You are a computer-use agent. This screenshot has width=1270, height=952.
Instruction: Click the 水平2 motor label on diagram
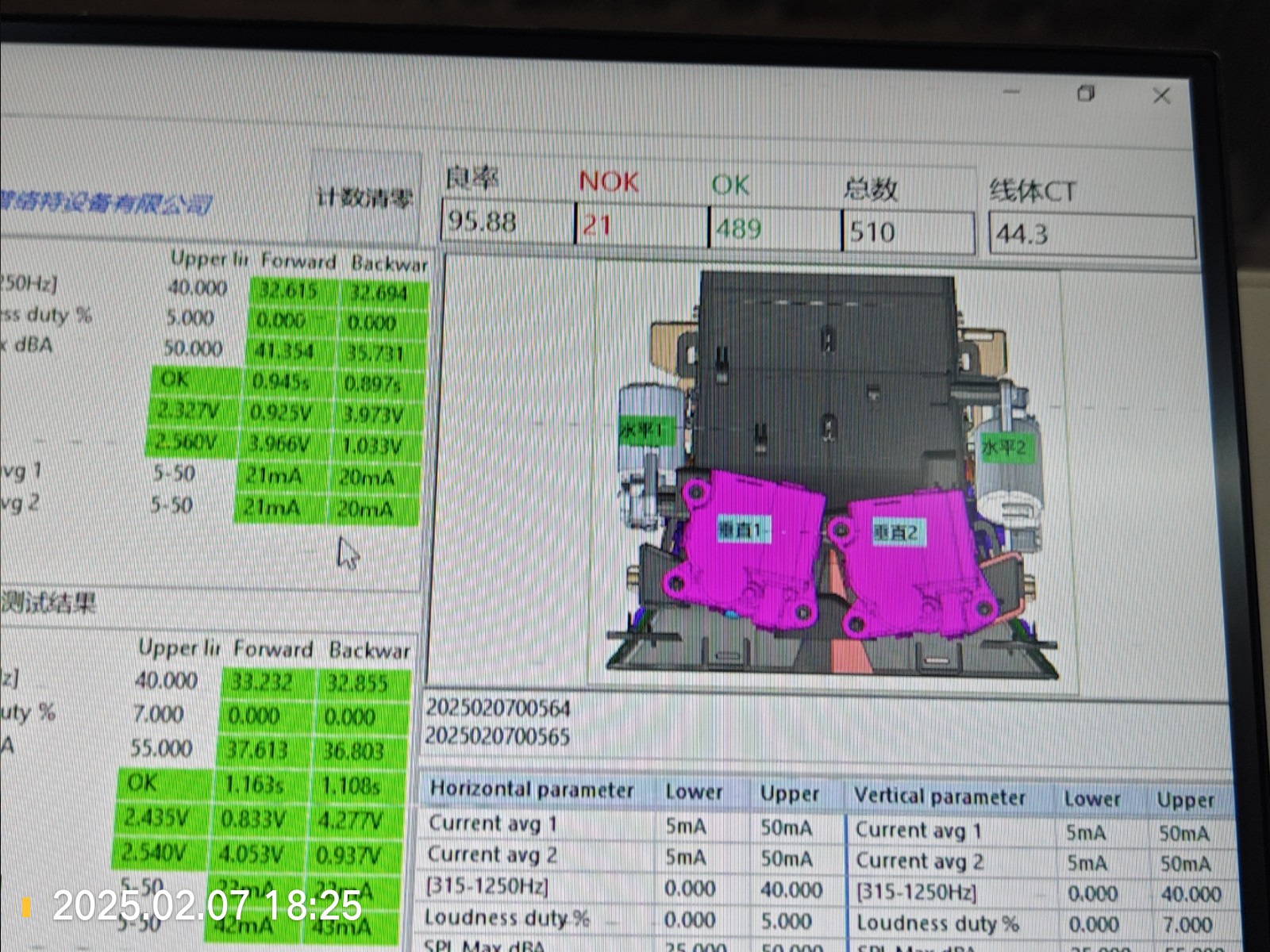tap(1003, 448)
